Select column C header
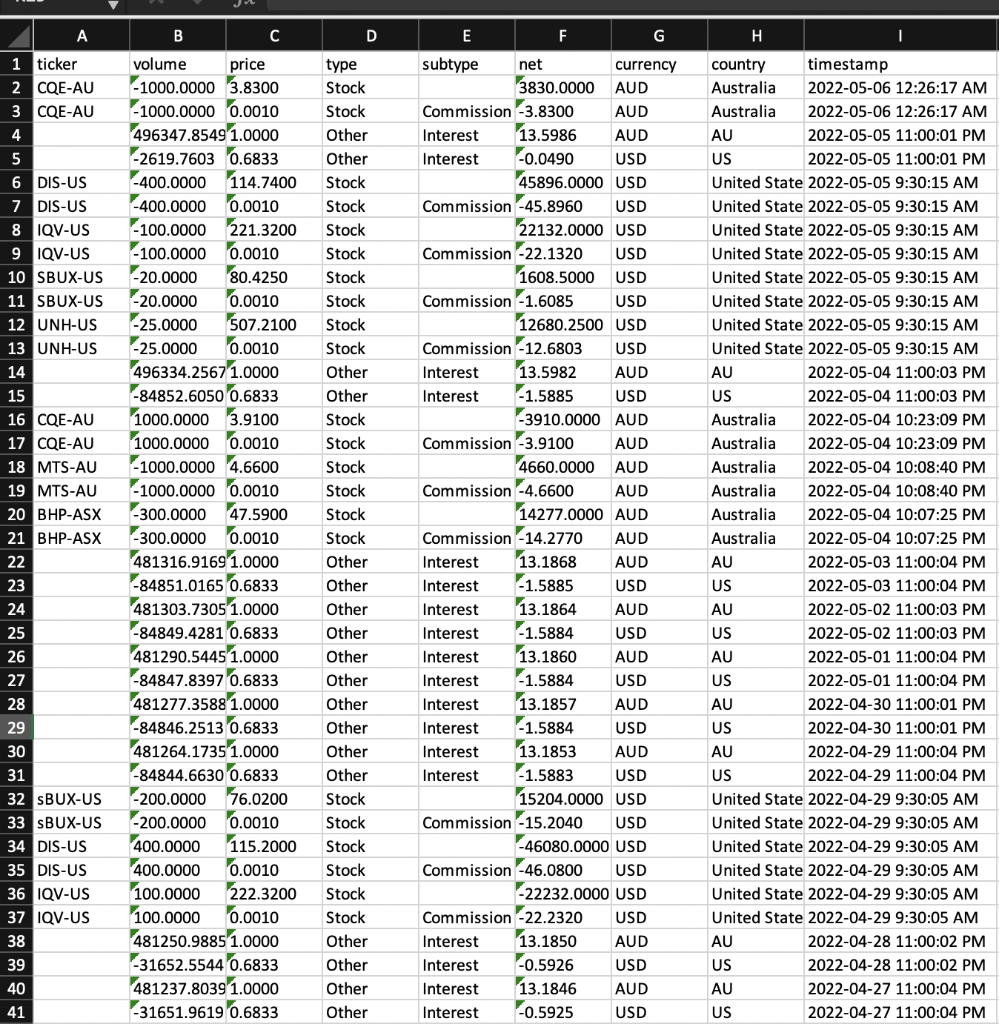999x1024 pixels. point(274,35)
